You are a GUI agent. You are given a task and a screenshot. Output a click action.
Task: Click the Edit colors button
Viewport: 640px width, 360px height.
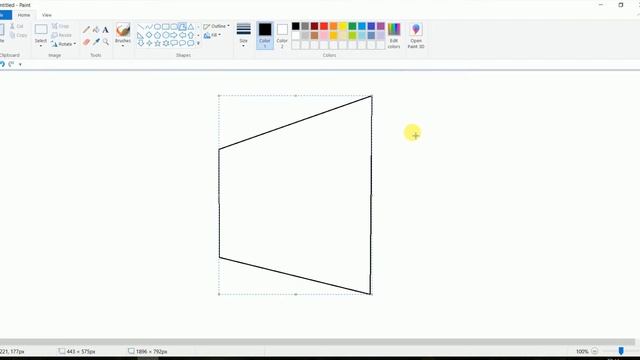[394, 36]
